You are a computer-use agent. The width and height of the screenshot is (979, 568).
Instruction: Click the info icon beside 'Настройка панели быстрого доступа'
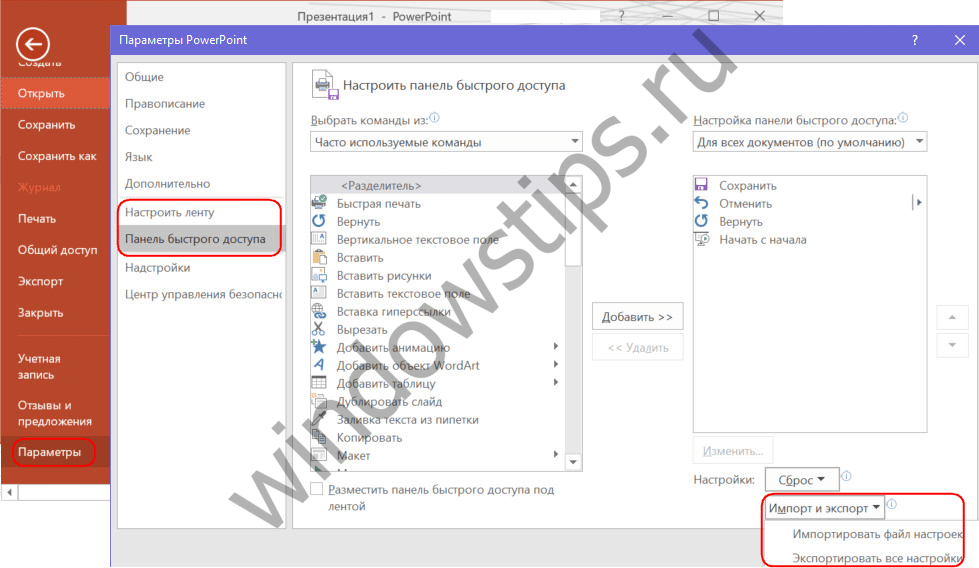coord(903,117)
